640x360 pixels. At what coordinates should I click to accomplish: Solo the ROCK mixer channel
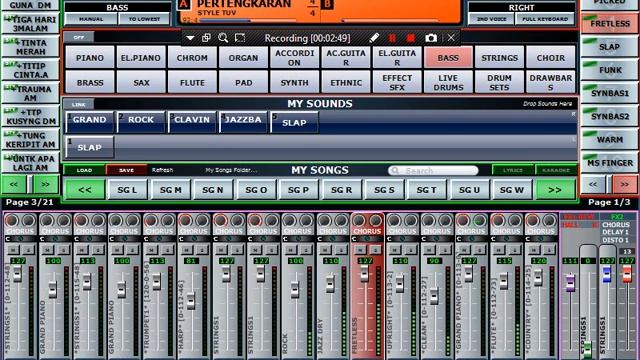pyautogui.click(x=306, y=249)
